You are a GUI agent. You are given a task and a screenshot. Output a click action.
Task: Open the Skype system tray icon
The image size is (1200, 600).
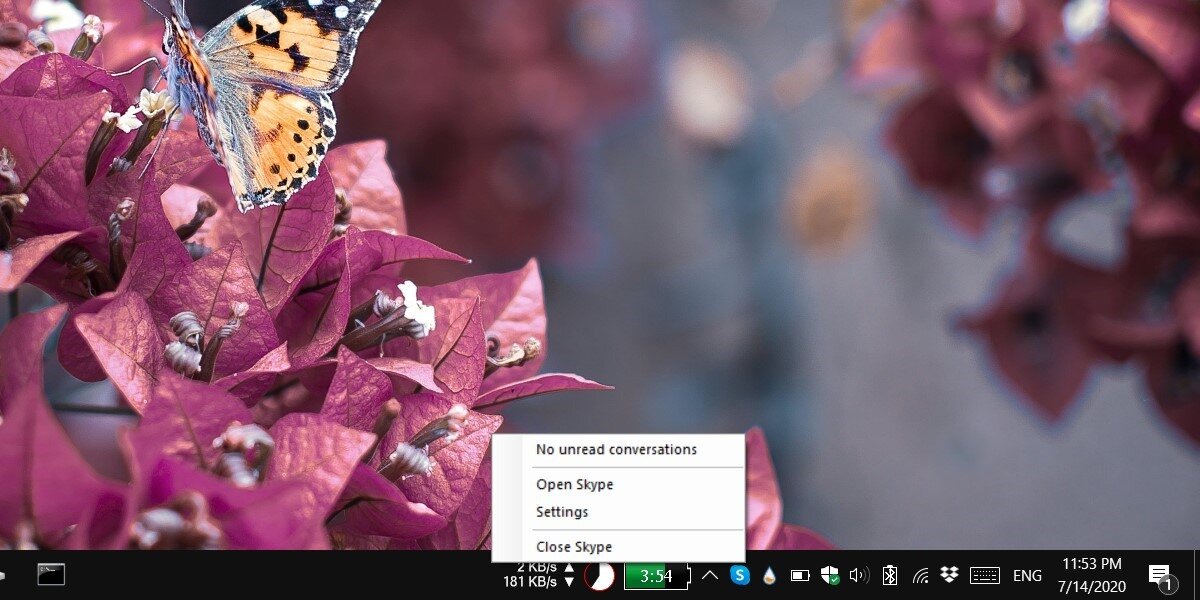coord(739,575)
